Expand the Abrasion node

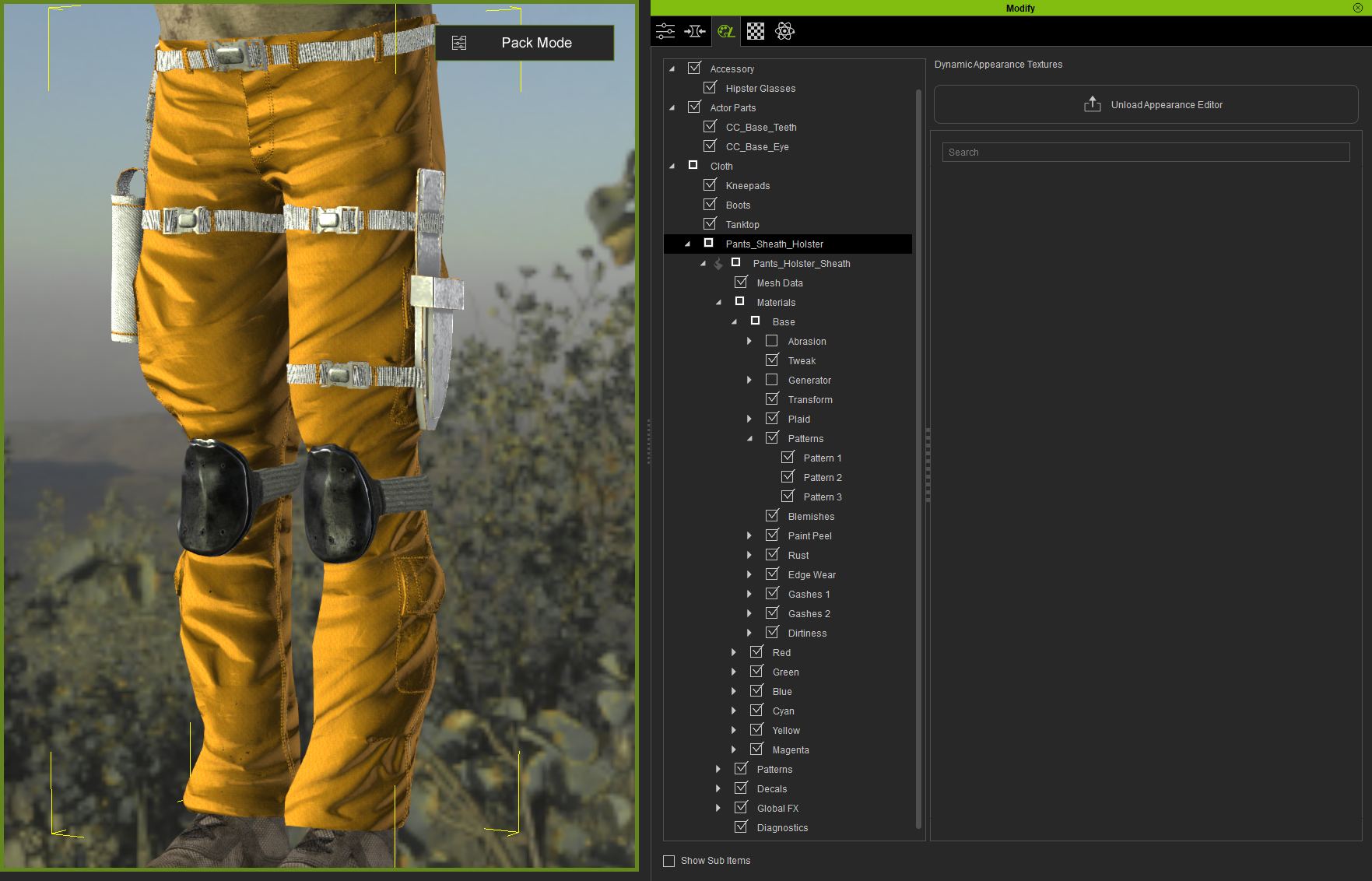pos(749,341)
